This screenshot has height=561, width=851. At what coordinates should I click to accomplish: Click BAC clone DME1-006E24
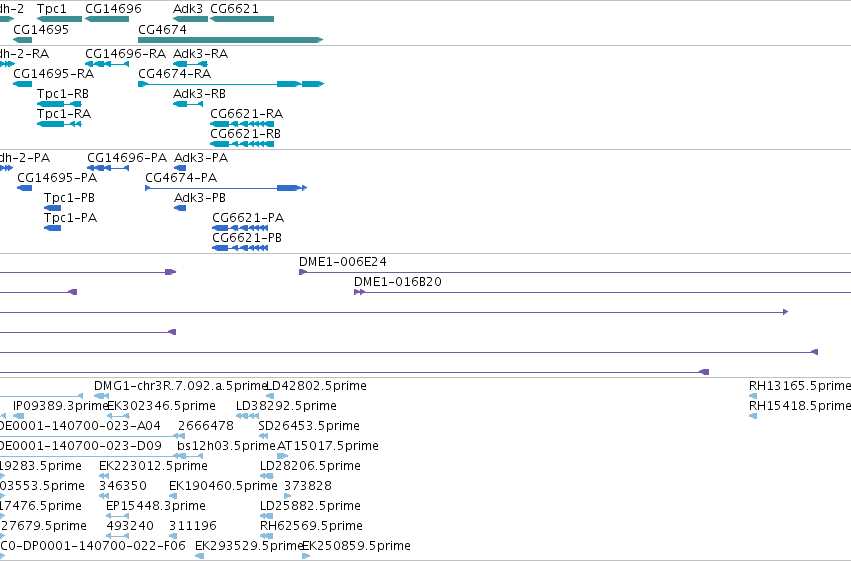tap(343, 262)
